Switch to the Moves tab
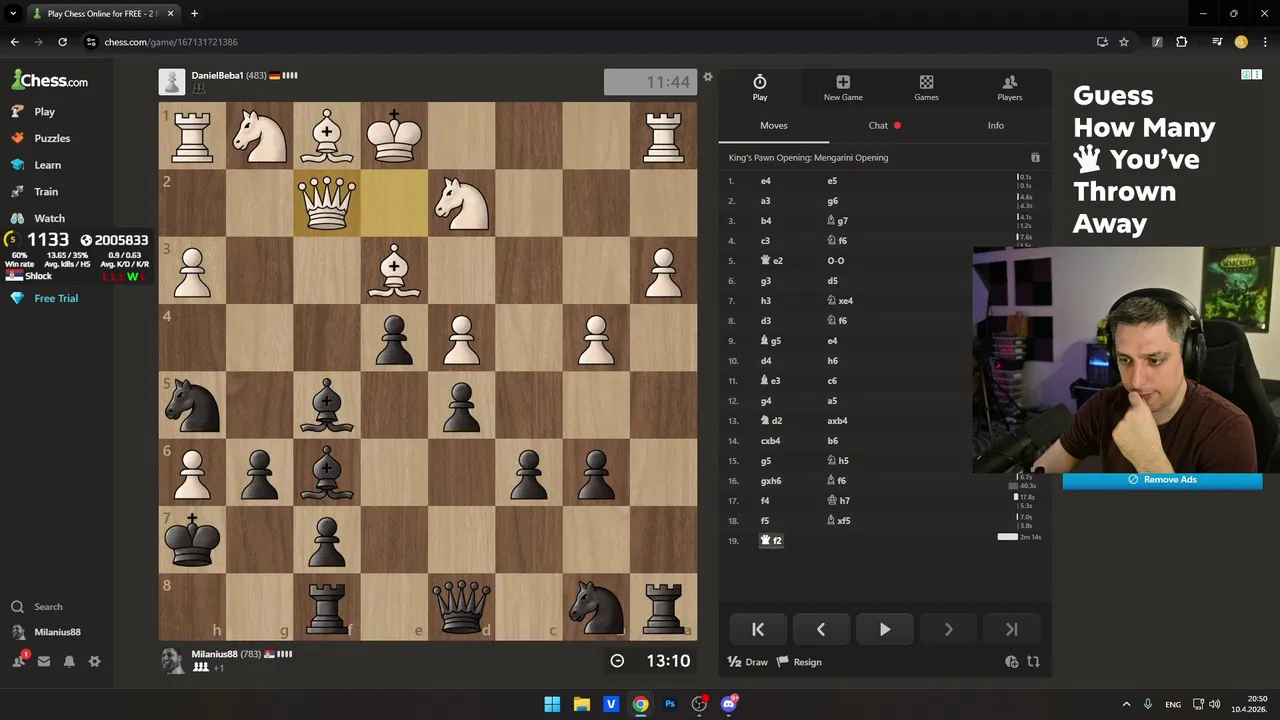 point(774,126)
